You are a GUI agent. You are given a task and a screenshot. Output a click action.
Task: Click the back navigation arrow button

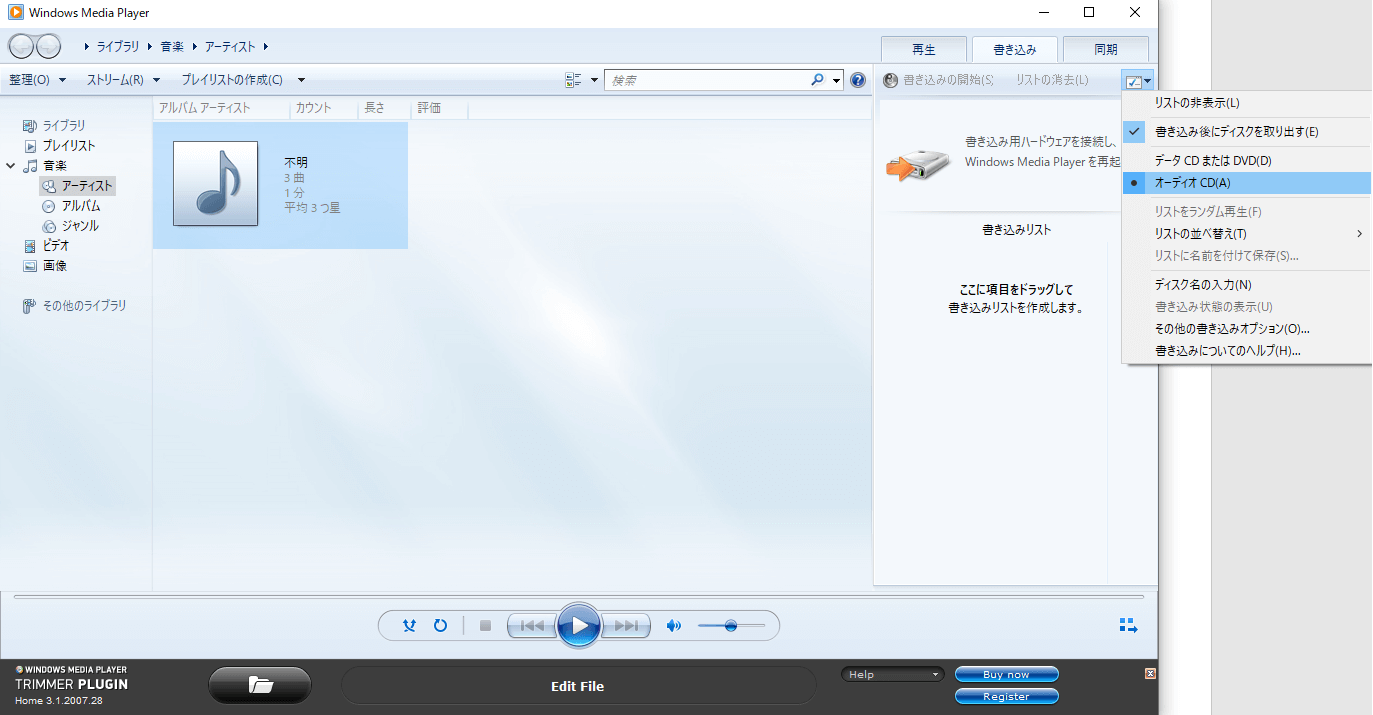pyautogui.click(x=21, y=46)
